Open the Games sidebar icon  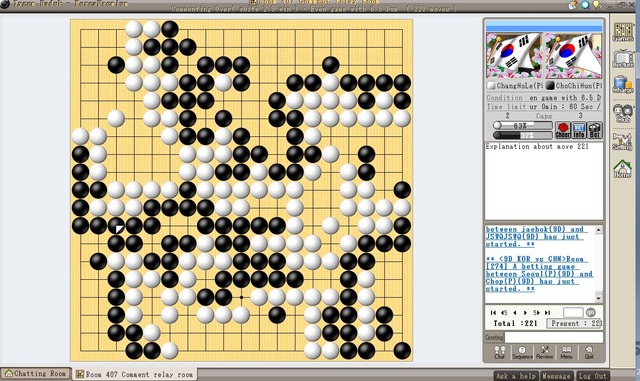click(623, 32)
